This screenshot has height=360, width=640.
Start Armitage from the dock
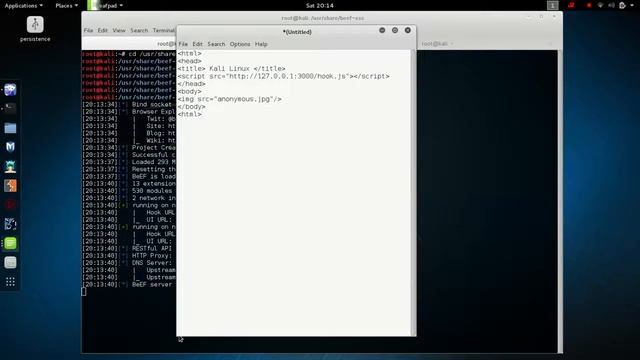[10, 167]
